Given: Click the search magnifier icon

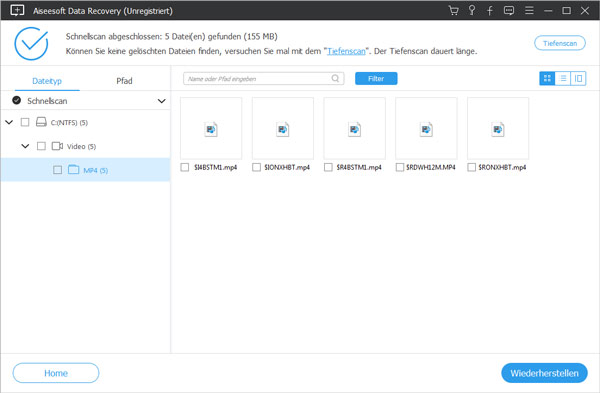Looking at the screenshot, I should pyautogui.click(x=335, y=78).
